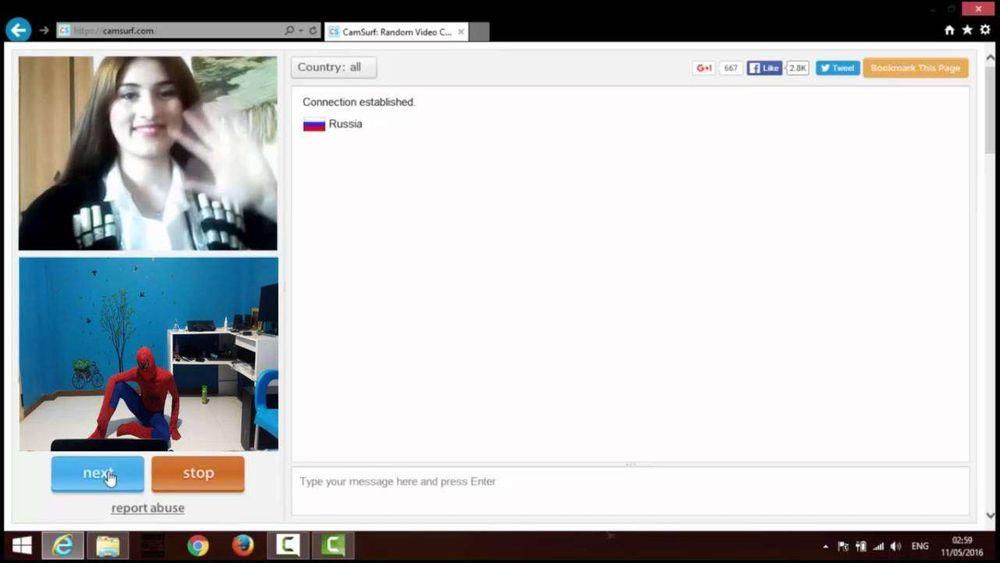Click the Facebook Like button

765,68
